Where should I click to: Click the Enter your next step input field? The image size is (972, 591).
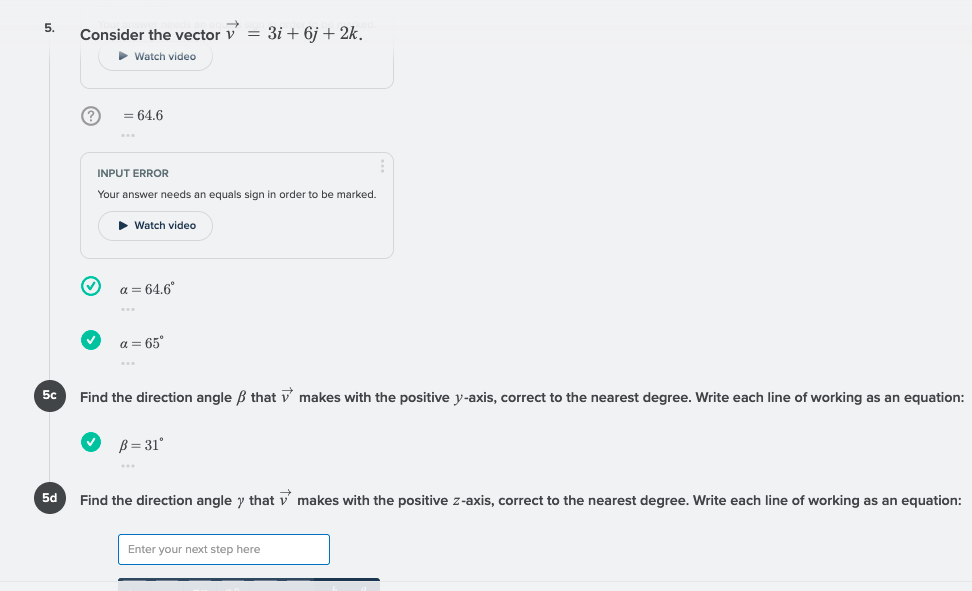click(x=223, y=549)
